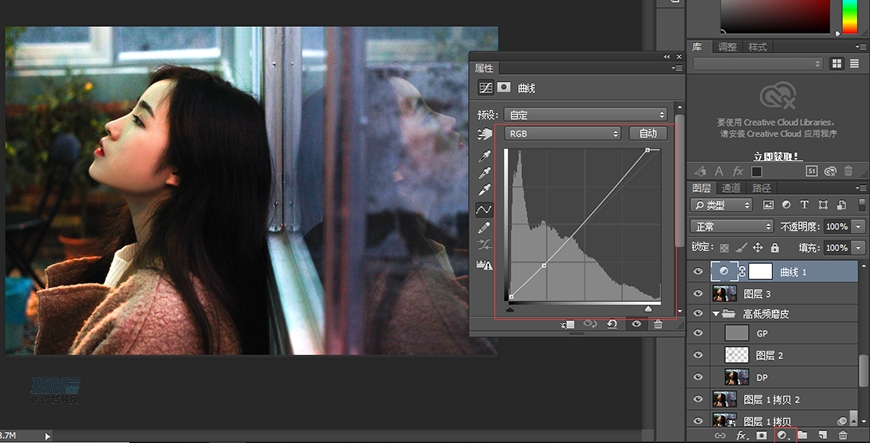Delete the adjustment layer from Properties panel
Viewport: 870px width, 443px height.
(658, 325)
